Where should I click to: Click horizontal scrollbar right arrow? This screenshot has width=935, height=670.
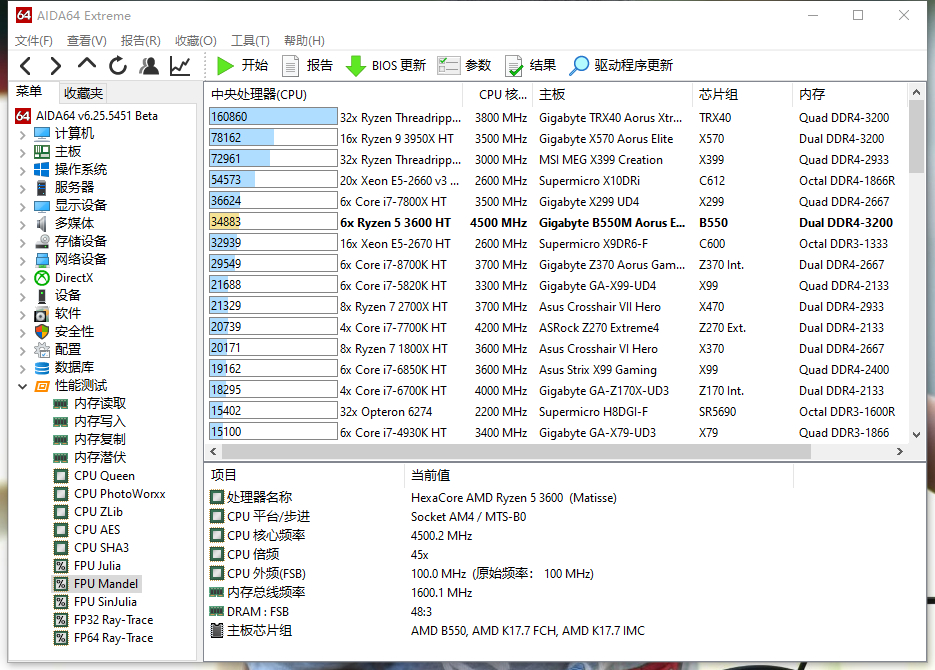[x=899, y=452]
